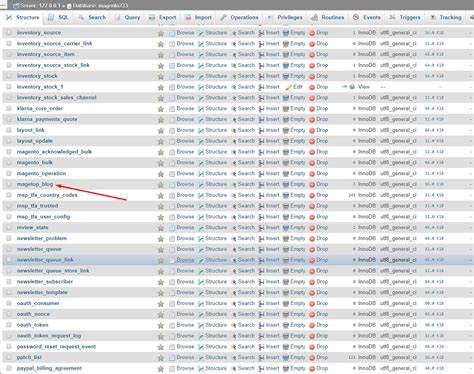Click red Drop icon for newsletter_template
474x374 pixels.
312,293
